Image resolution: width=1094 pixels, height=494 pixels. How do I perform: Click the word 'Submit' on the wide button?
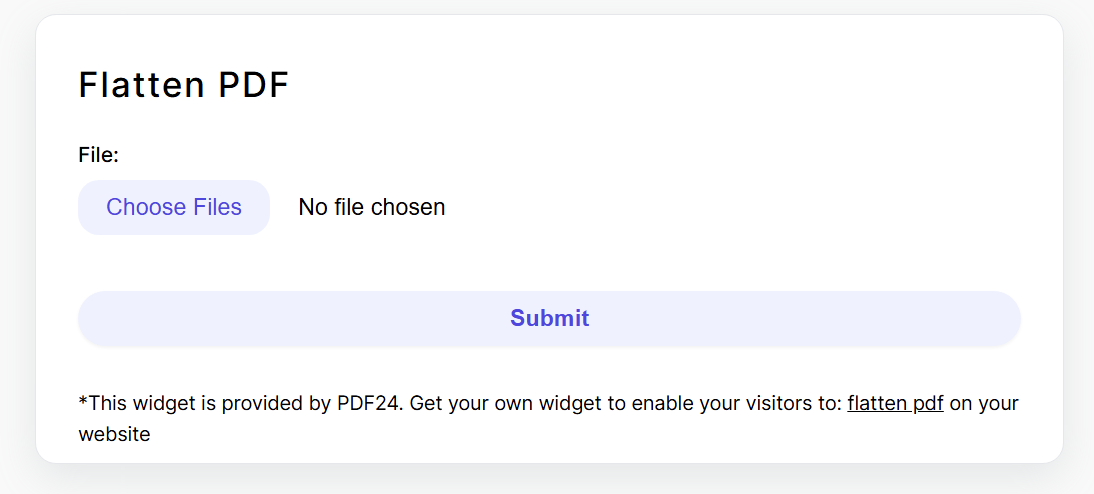point(550,318)
